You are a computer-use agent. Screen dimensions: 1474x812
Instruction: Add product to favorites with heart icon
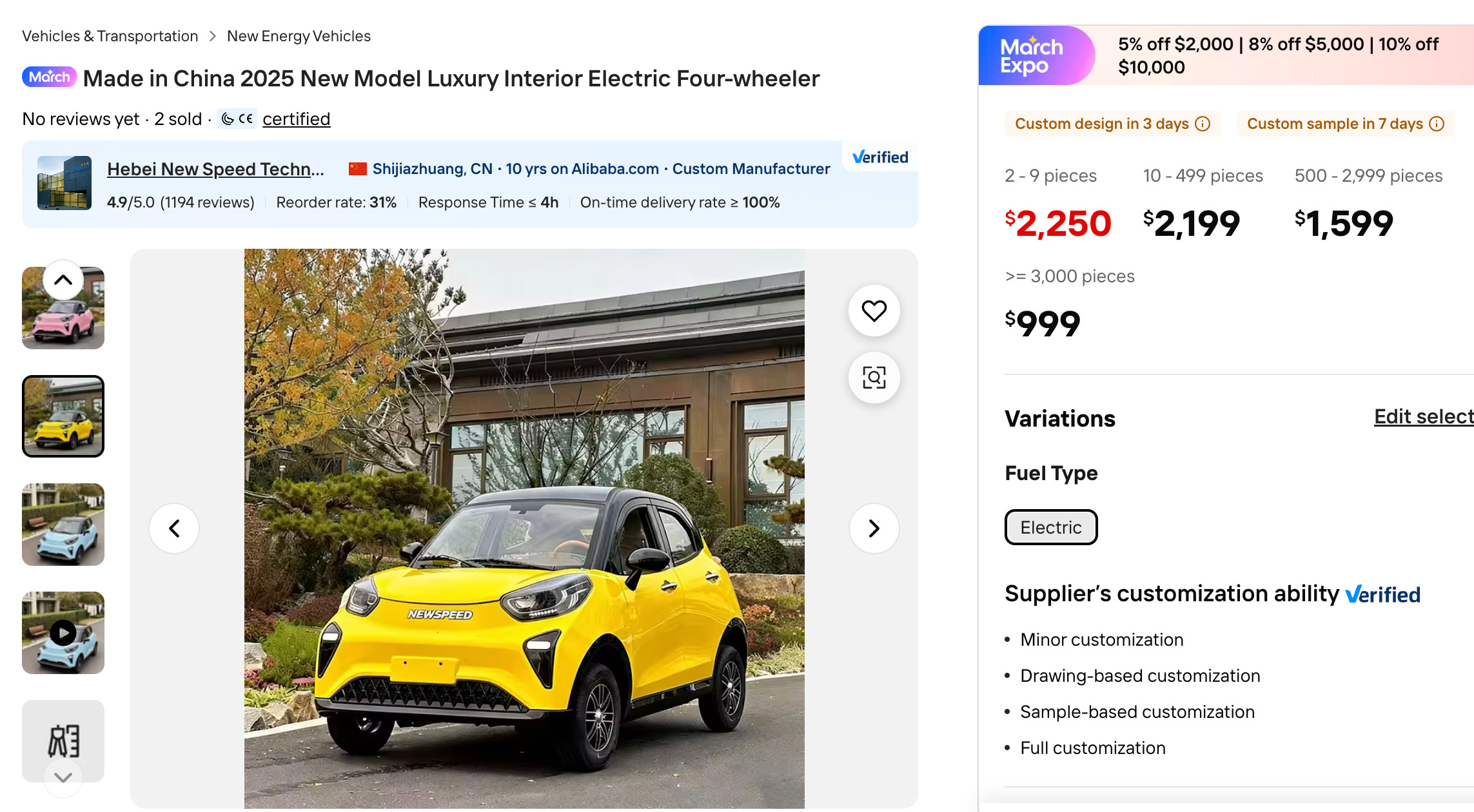[874, 311]
